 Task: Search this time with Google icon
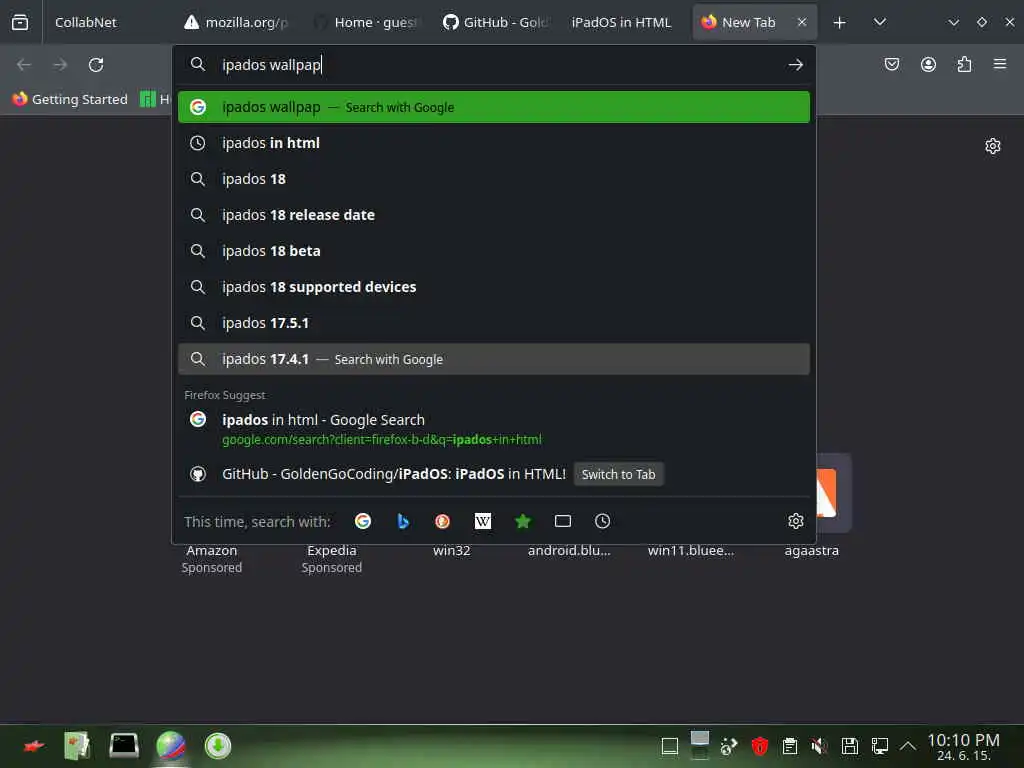tap(363, 521)
